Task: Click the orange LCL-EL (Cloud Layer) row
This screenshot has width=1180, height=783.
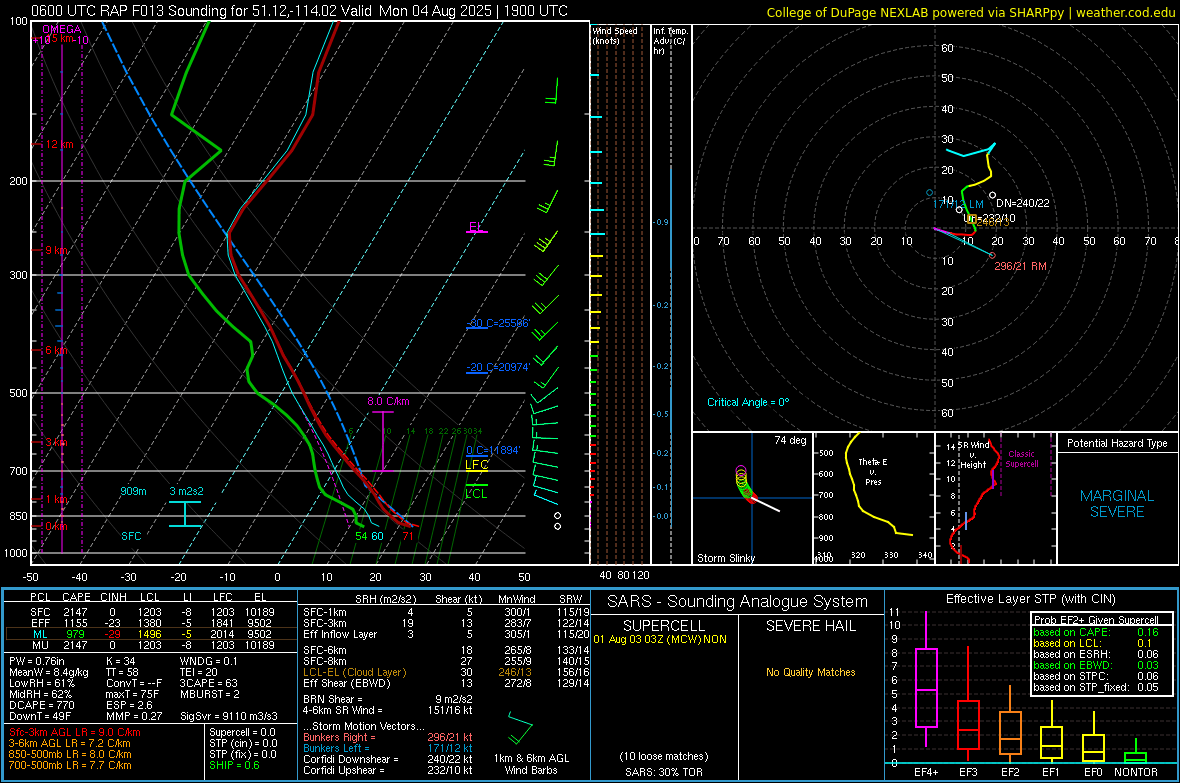Action: (446, 672)
